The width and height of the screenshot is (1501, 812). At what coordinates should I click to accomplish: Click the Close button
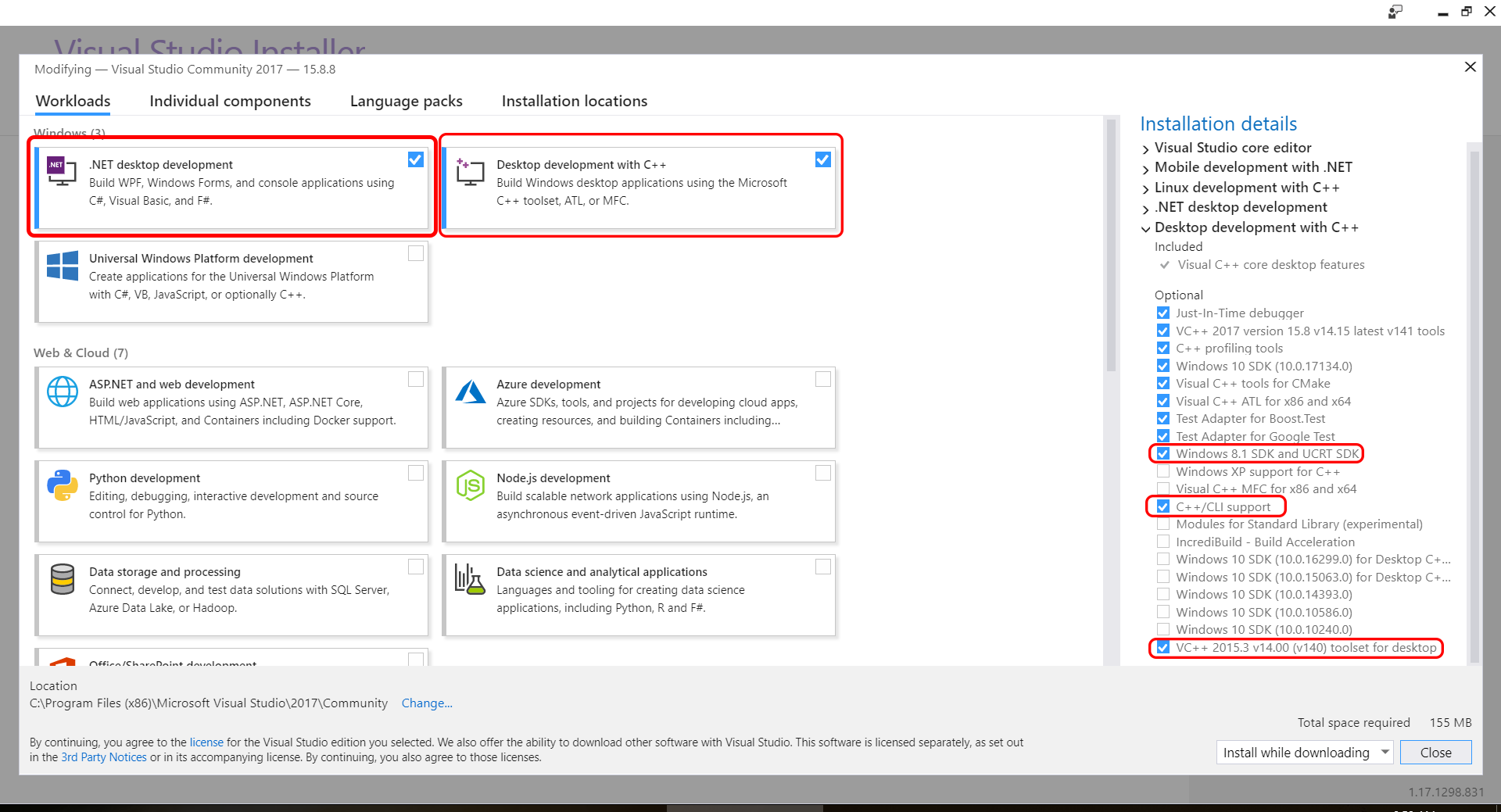[x=1435, y=752]
